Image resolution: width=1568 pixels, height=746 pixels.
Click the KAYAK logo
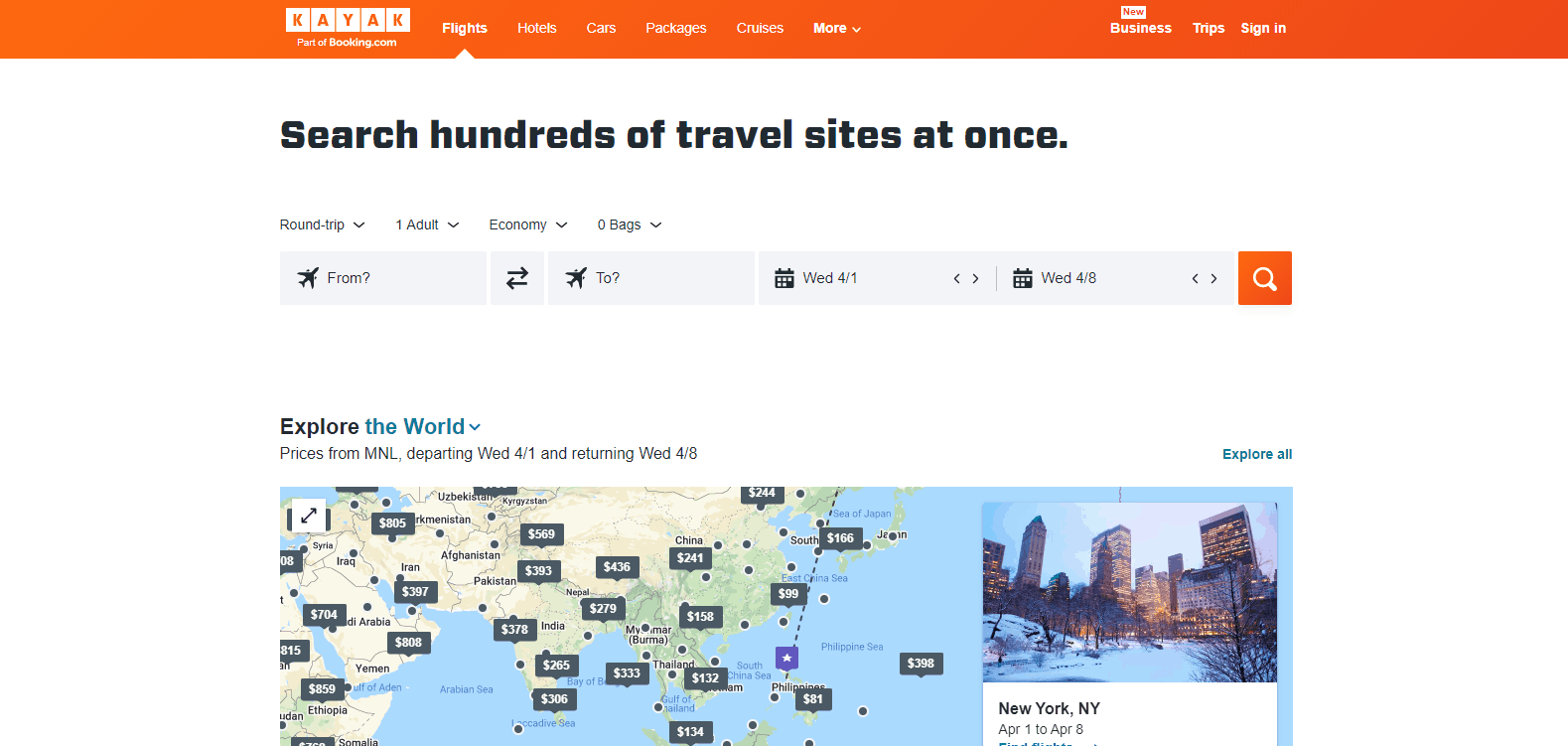pyautogui.click(x=348, y=28)
